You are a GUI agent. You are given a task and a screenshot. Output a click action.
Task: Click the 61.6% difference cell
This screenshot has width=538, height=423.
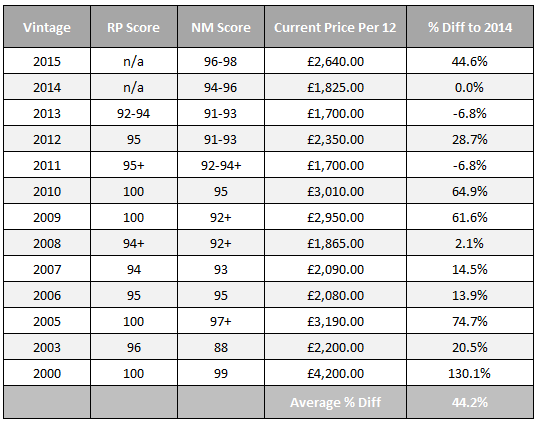click(470, 217)
